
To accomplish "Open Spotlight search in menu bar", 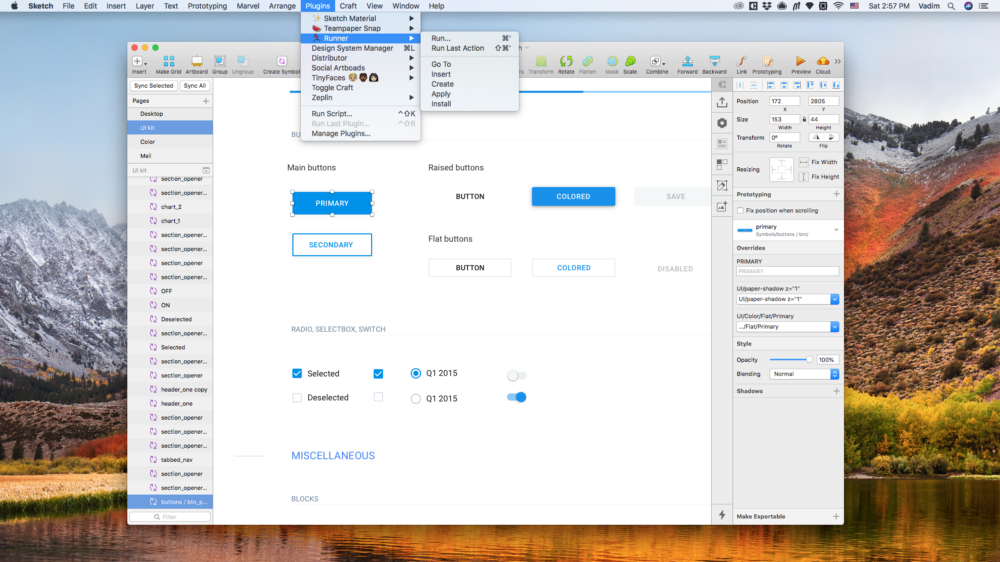I will click(951, 6).
